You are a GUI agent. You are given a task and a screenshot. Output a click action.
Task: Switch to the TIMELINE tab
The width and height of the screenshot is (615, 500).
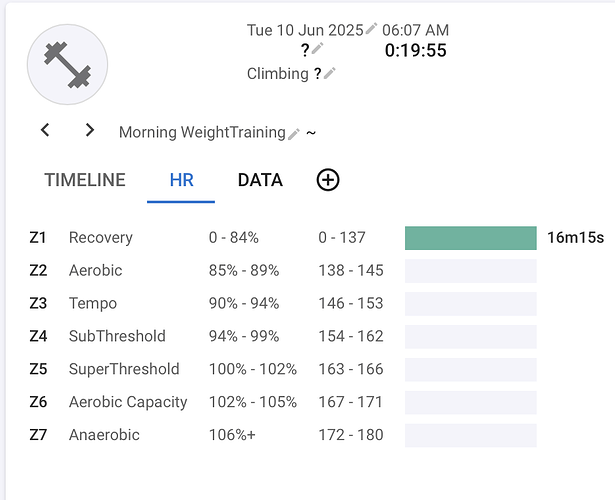[x=85, y=180]
